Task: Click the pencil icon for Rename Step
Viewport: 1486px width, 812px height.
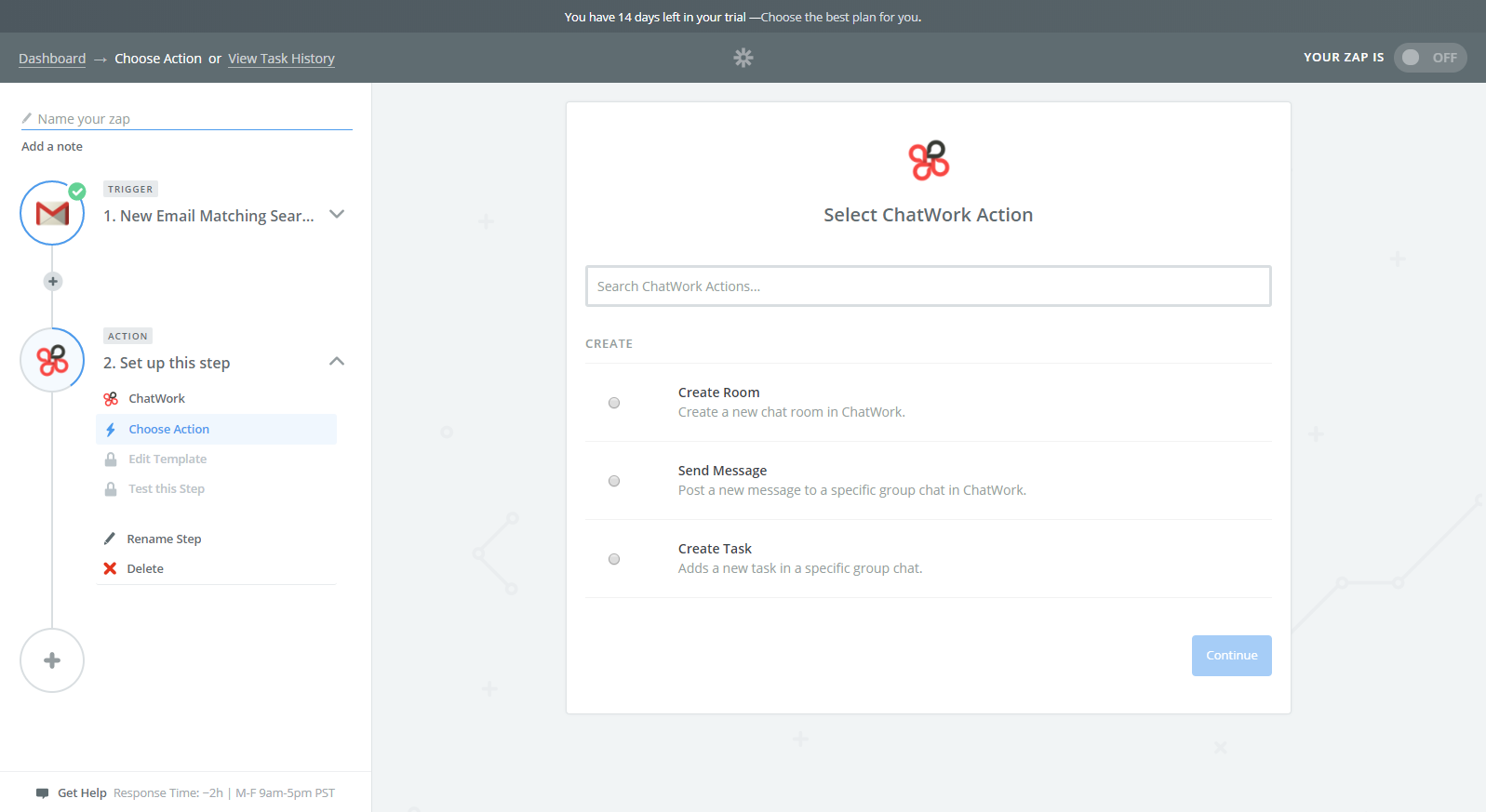Action: (x=110, y=539)
